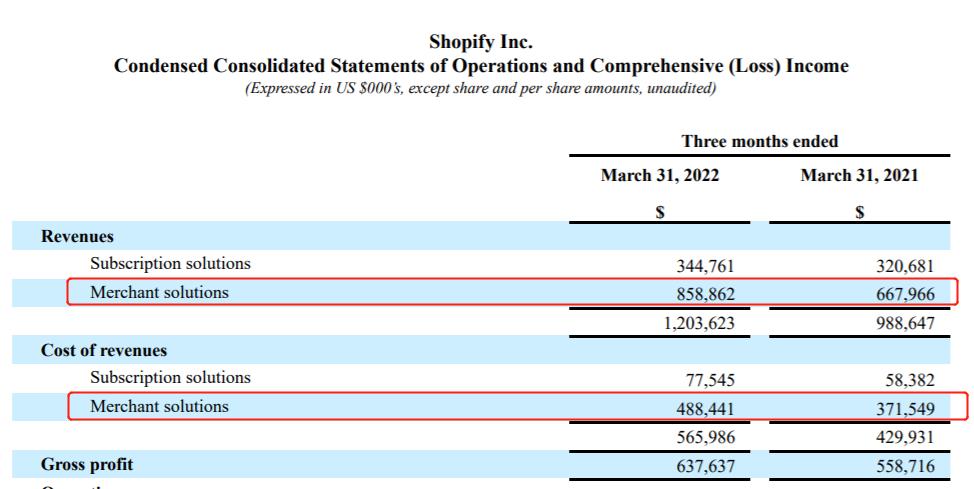The width and height of the screenshot is (974, 489).
Task: Click the Gross profit row label
Action: [x=86, y=465]
